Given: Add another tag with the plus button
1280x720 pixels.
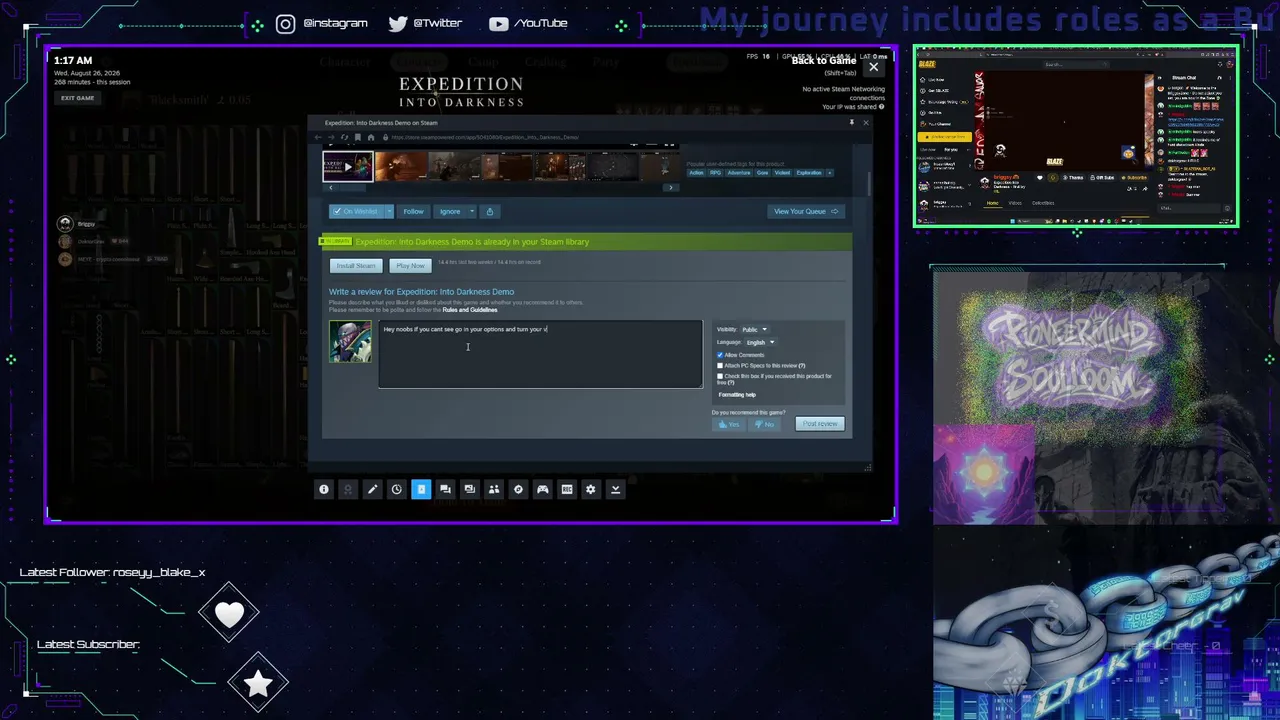Looking at the screenshot, I should click(829, 173).
